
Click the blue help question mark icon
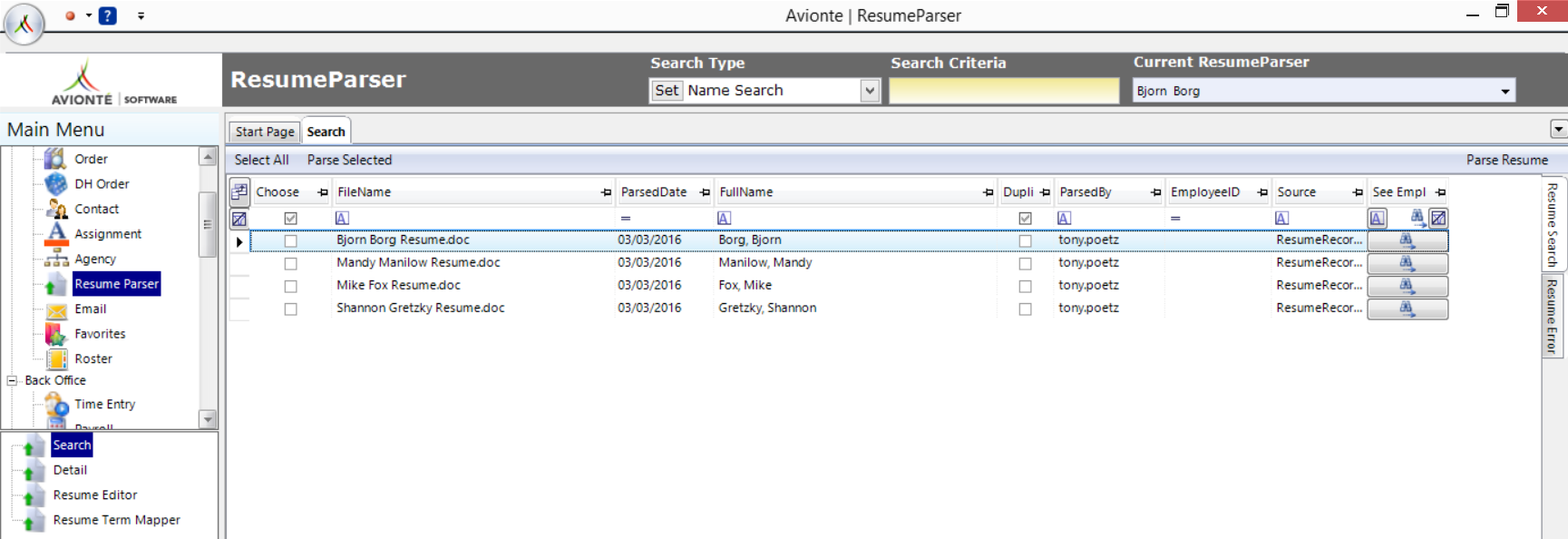(107, 15)
